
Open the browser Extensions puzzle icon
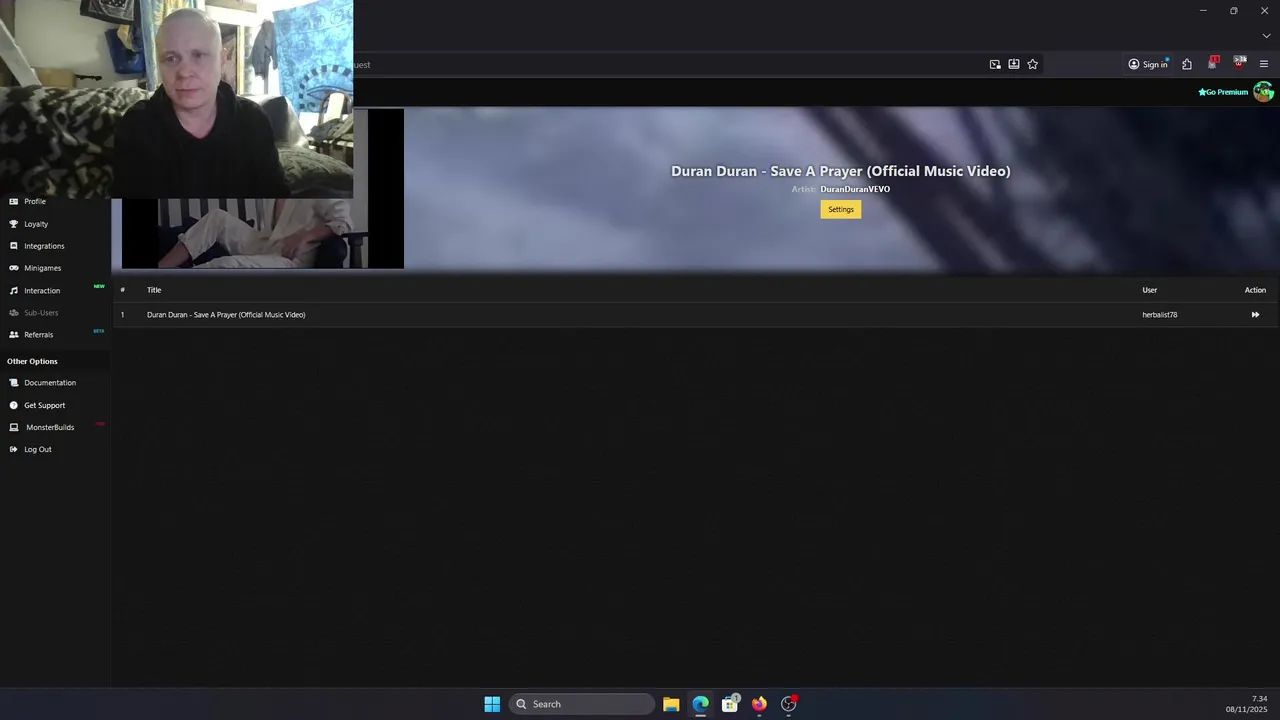[1187, 64]
